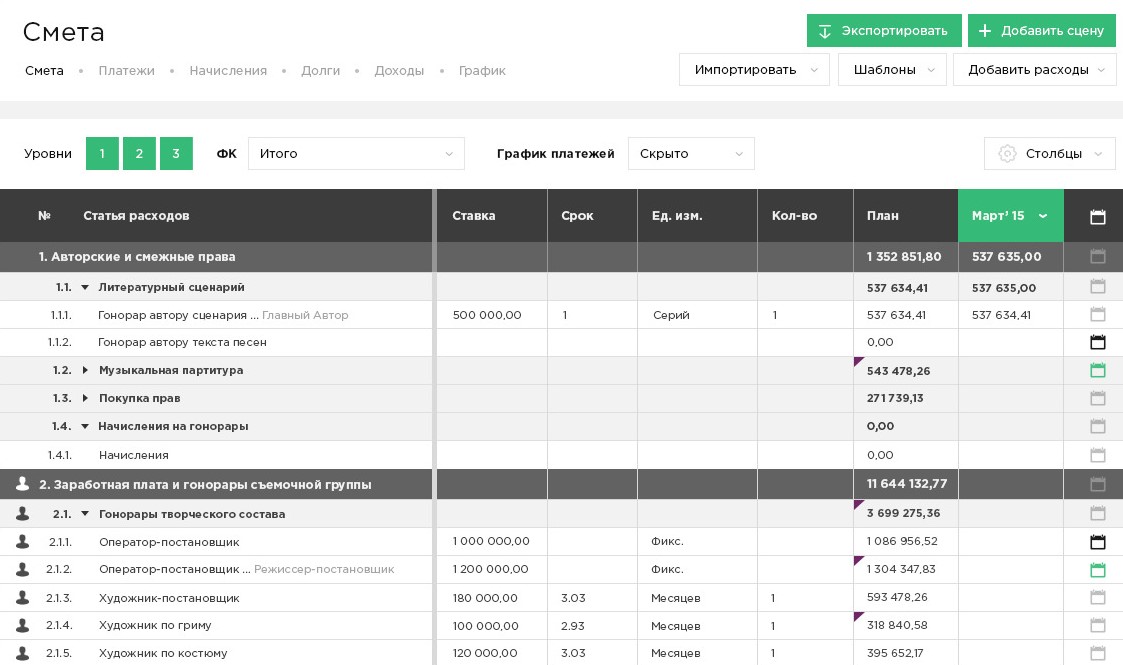
Task: Click the gear icon in the Столбцы button
Action: click(1007, 154)
